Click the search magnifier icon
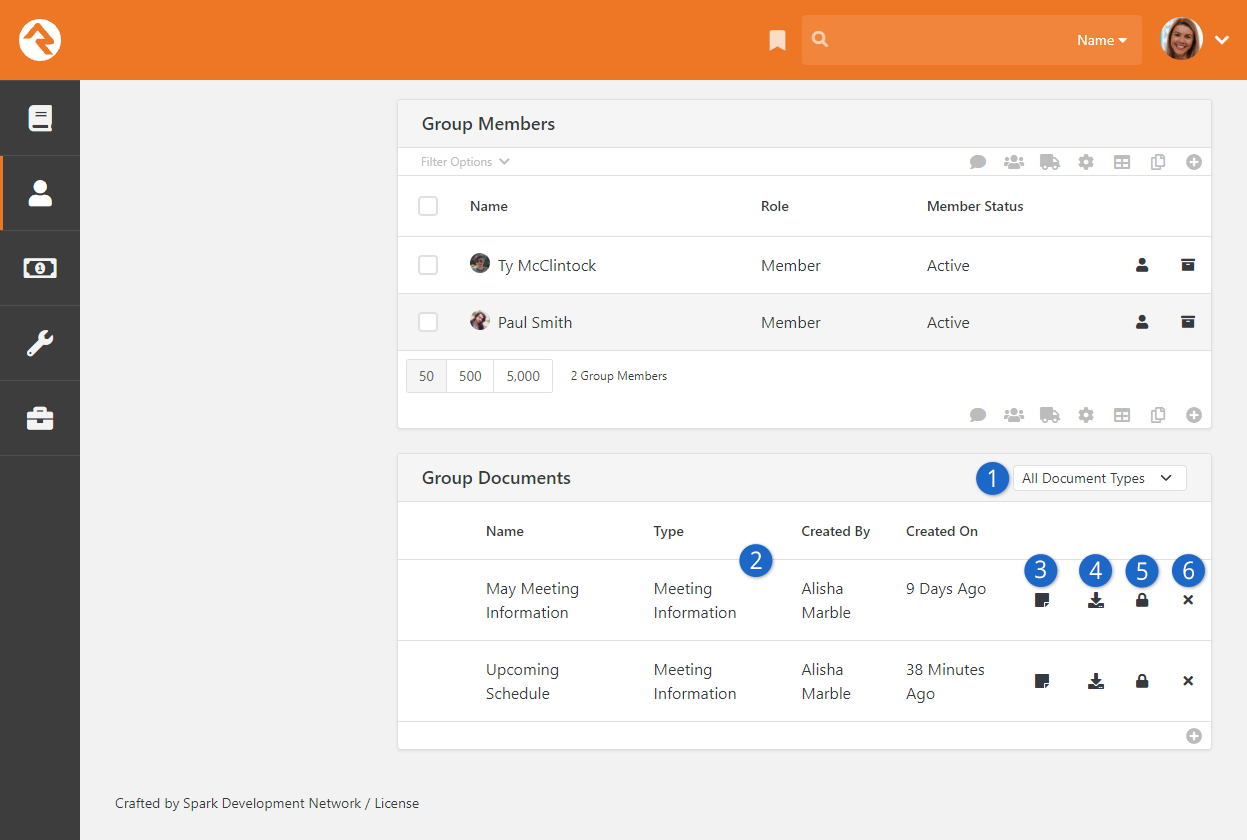 (820, 40)
